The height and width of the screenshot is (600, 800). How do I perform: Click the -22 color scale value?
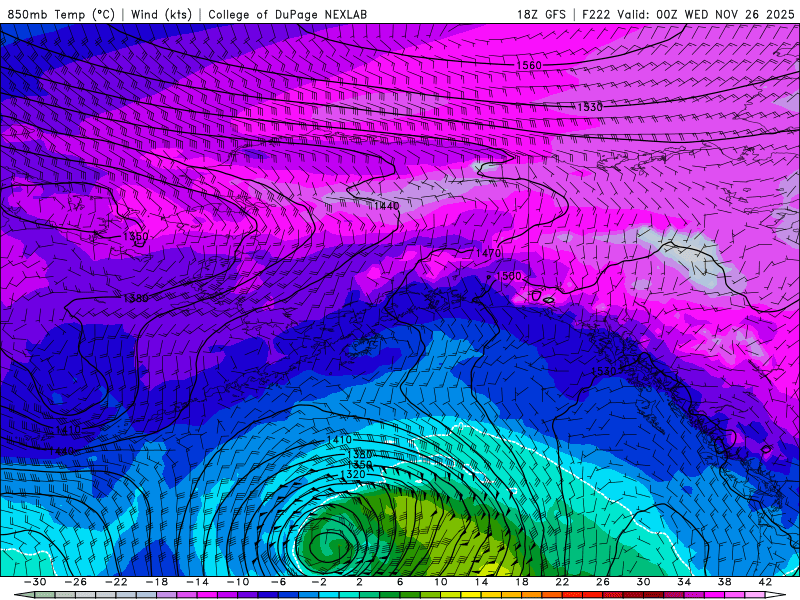pos(116,582)
